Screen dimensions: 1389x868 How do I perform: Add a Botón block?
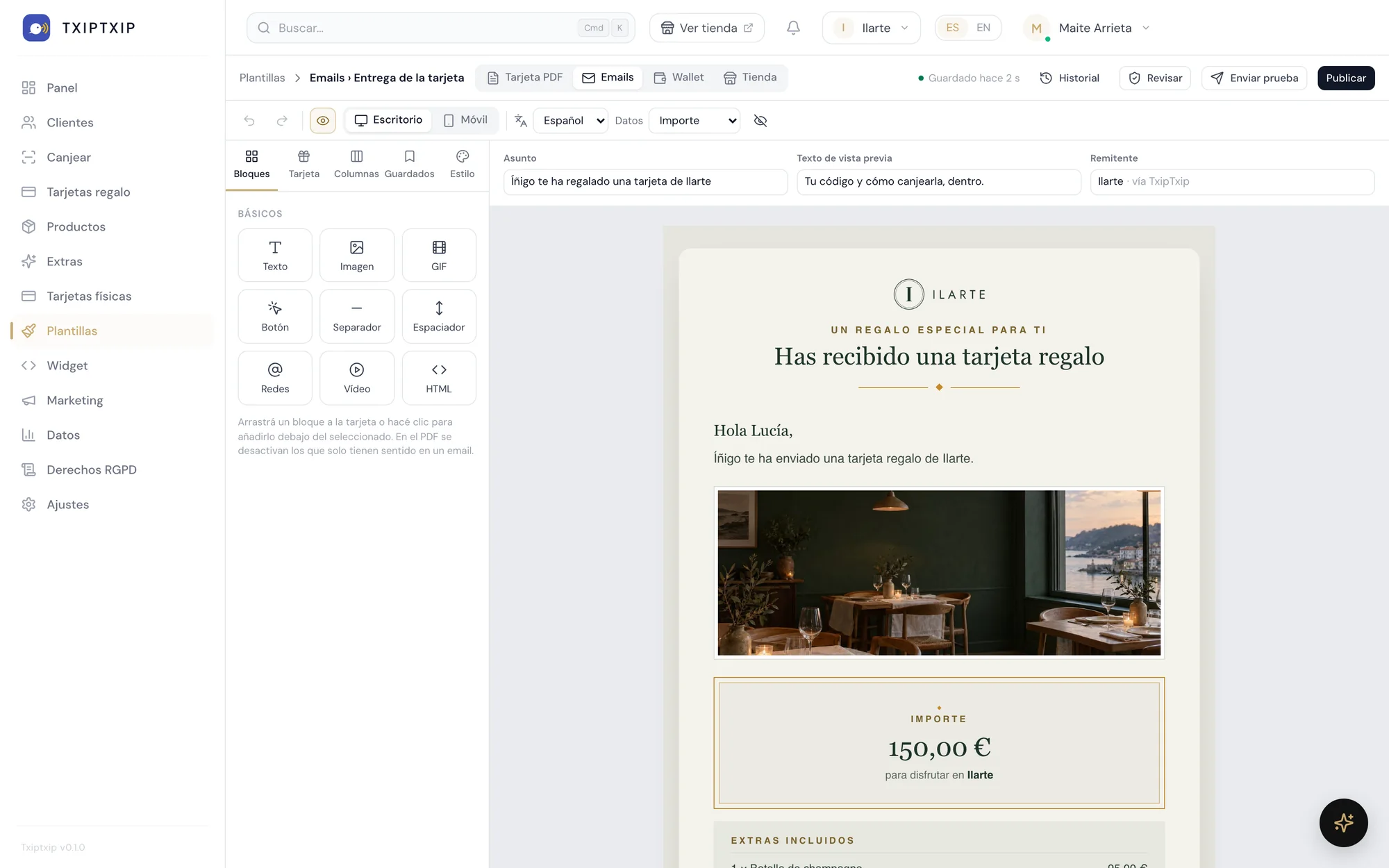click(x=275, y=316)
